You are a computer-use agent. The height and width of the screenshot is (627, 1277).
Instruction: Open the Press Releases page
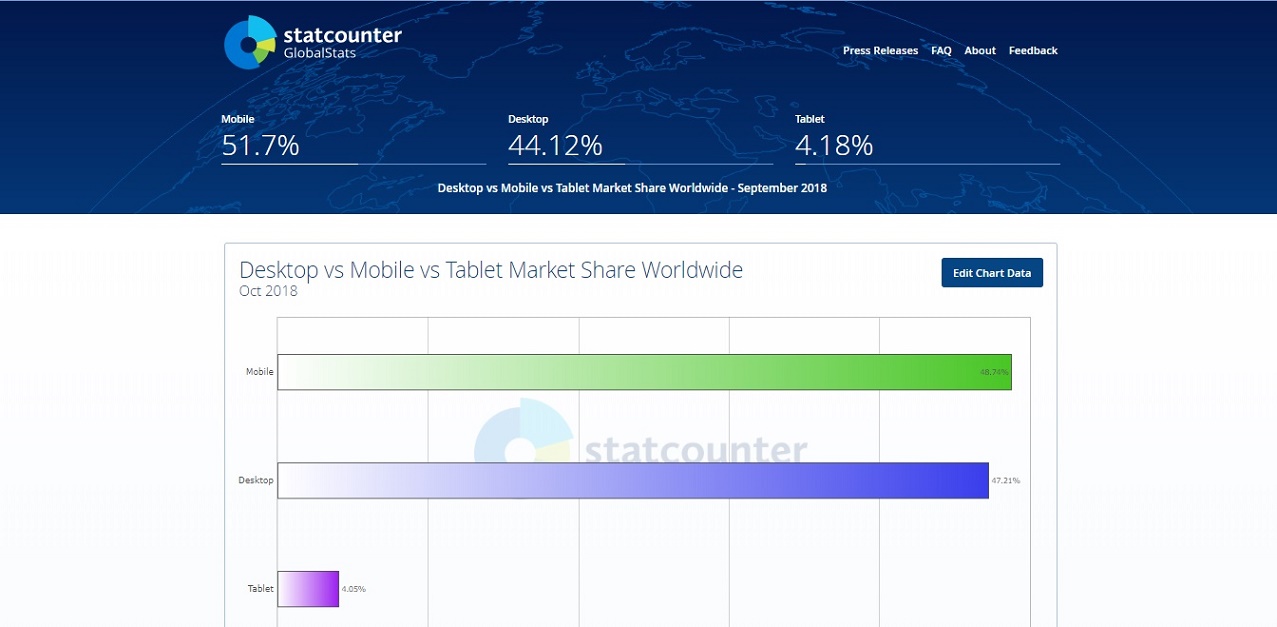[x=880, y=51]
